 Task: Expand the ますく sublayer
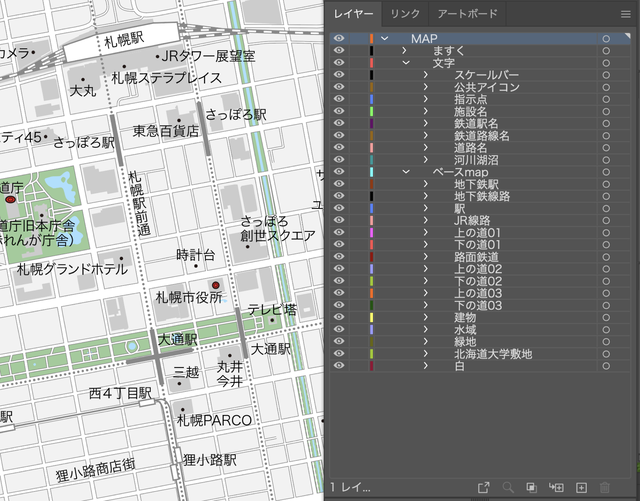pos(404,50)
